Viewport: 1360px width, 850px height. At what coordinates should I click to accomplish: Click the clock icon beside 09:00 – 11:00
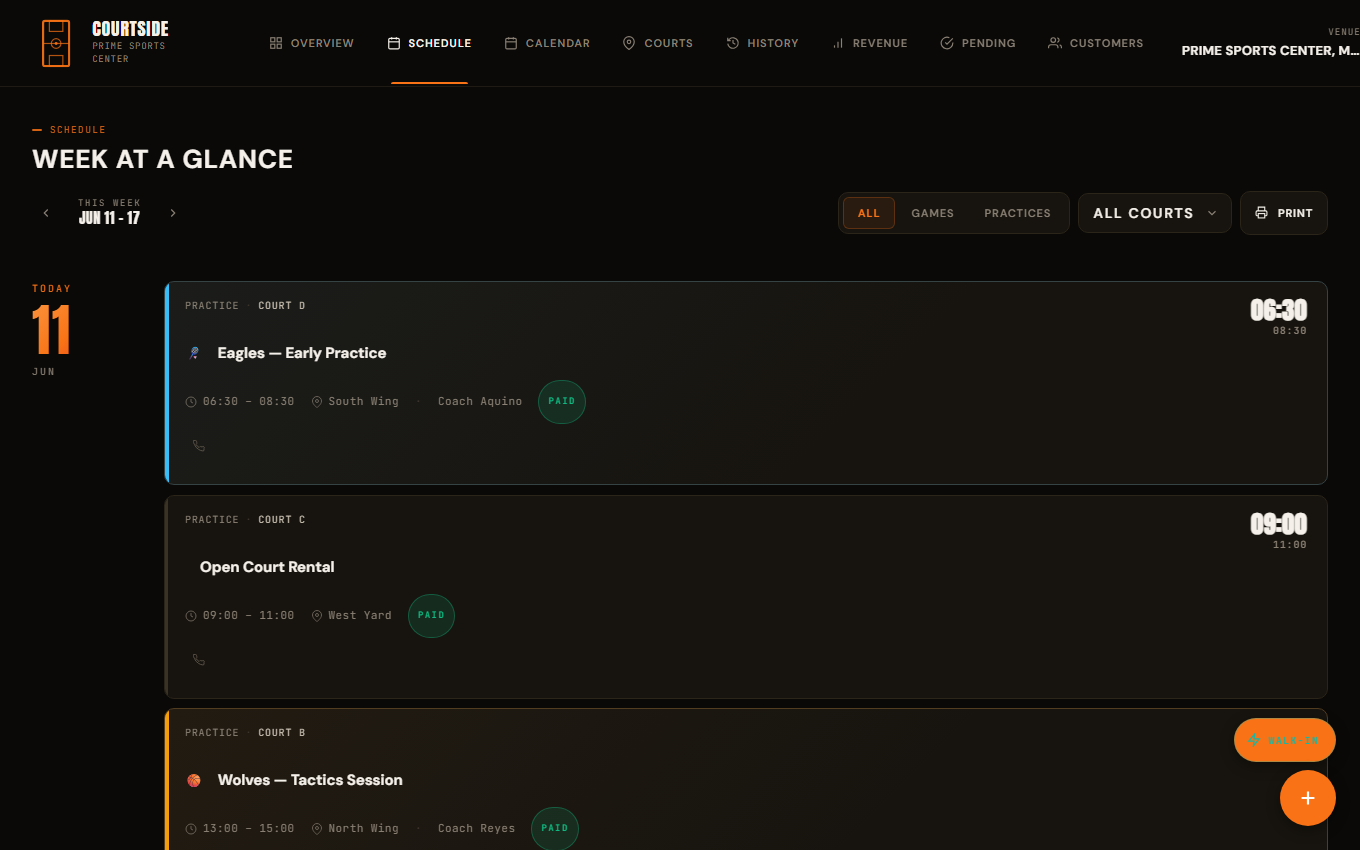pos(191,616)
